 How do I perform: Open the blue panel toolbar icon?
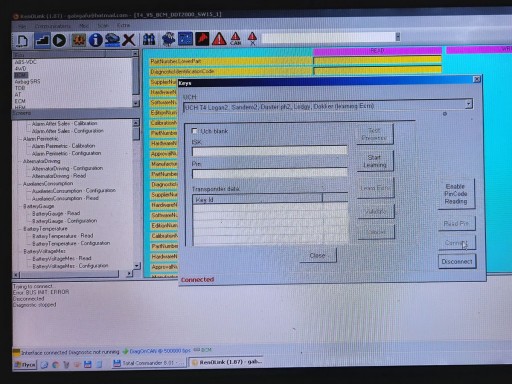click(185, 39)
